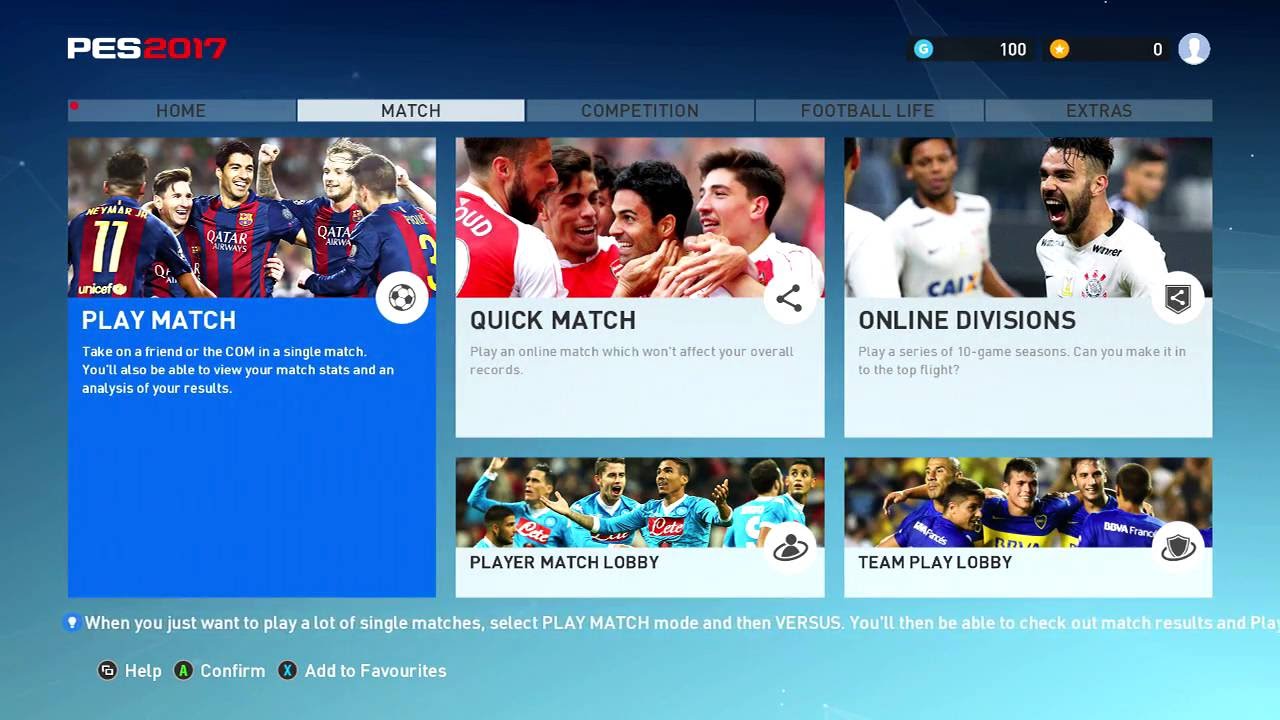Image resolution: width=1280 pixels, height=720 pixels.
Task: Choose the QUICK MATCH title
Action: point(553,320)
